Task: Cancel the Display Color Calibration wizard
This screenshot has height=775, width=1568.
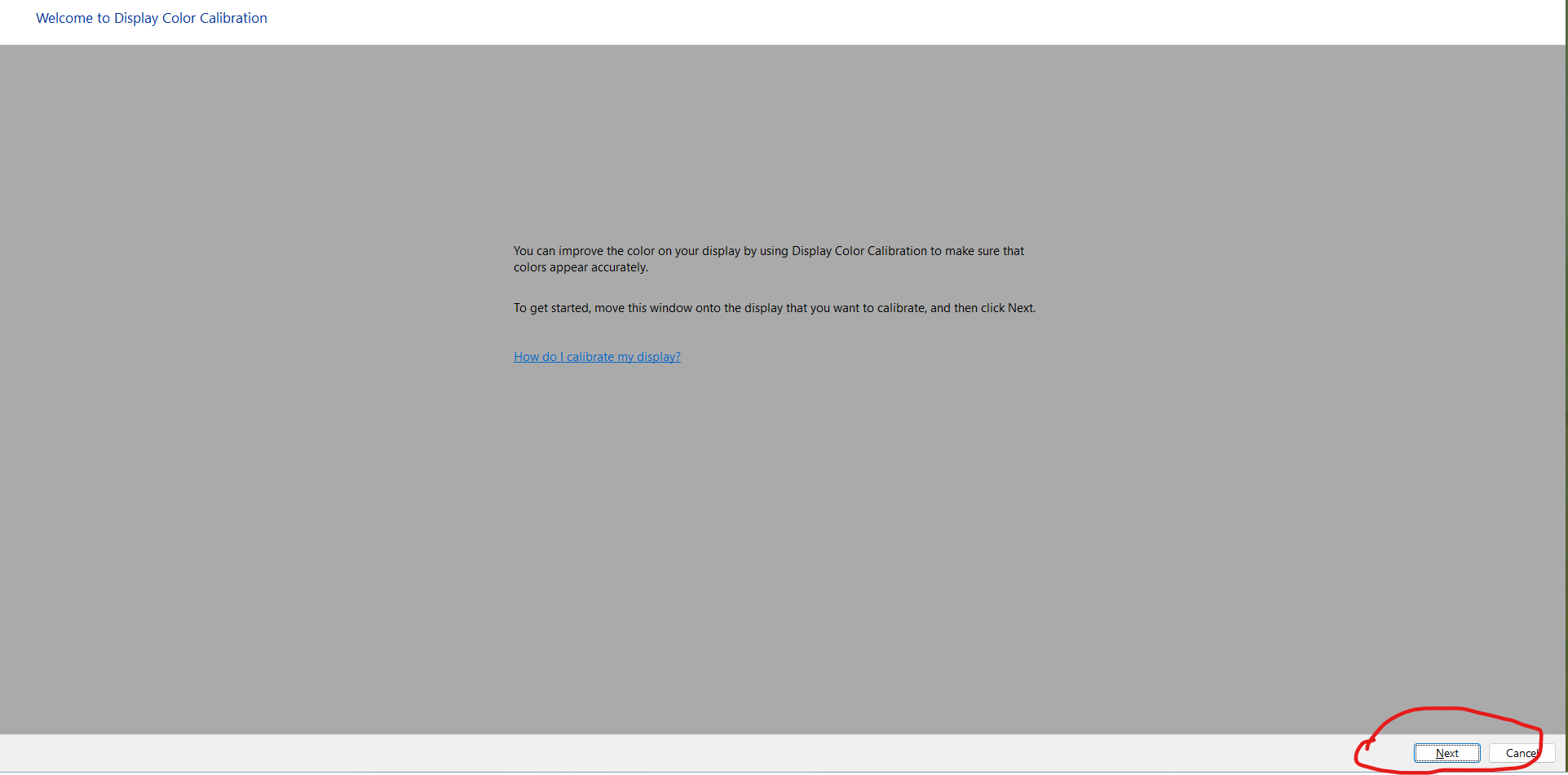Action: pyautogui.click(x=1522, y=753)
